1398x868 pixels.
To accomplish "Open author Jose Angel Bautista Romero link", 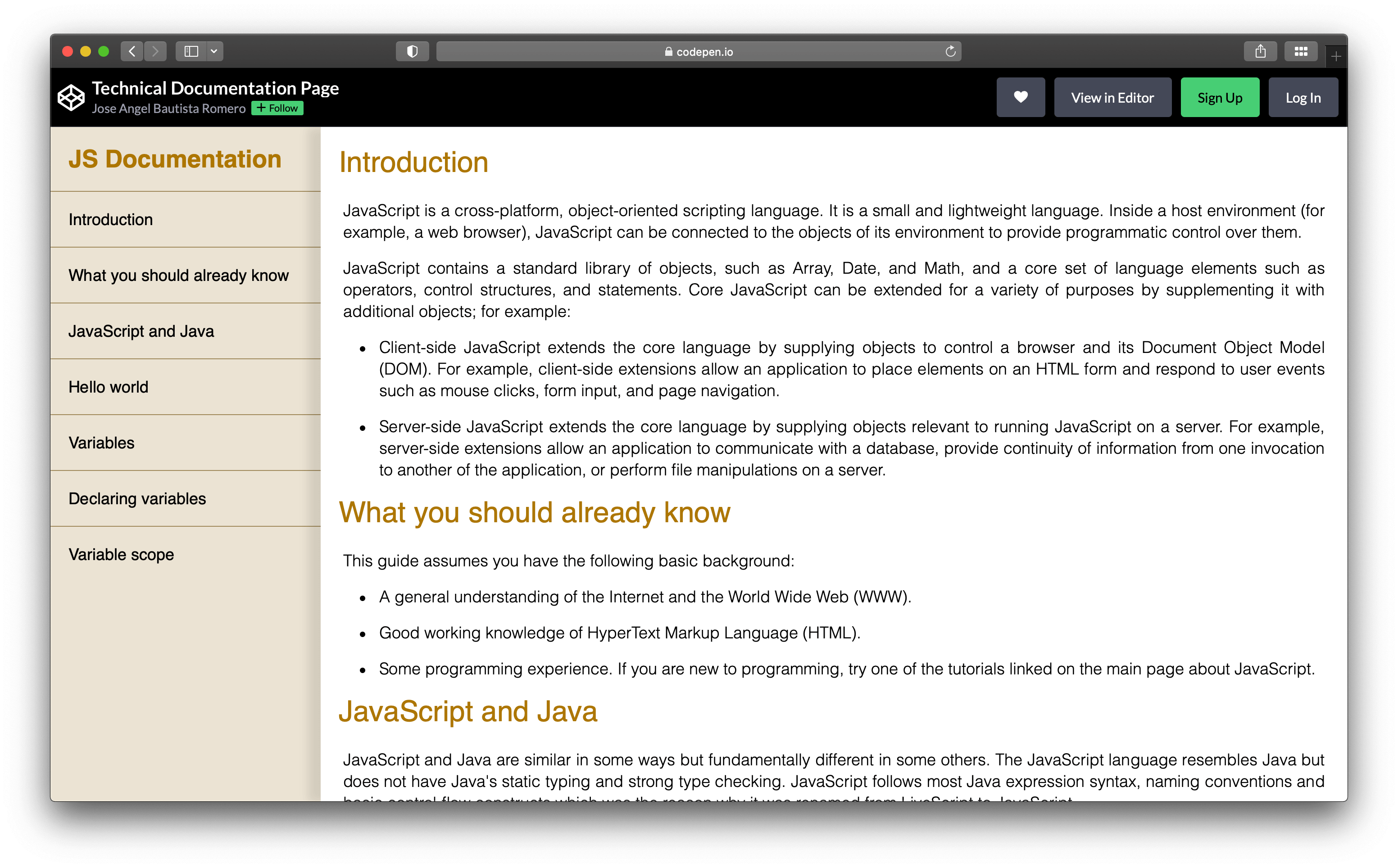I will click(169, 108).
